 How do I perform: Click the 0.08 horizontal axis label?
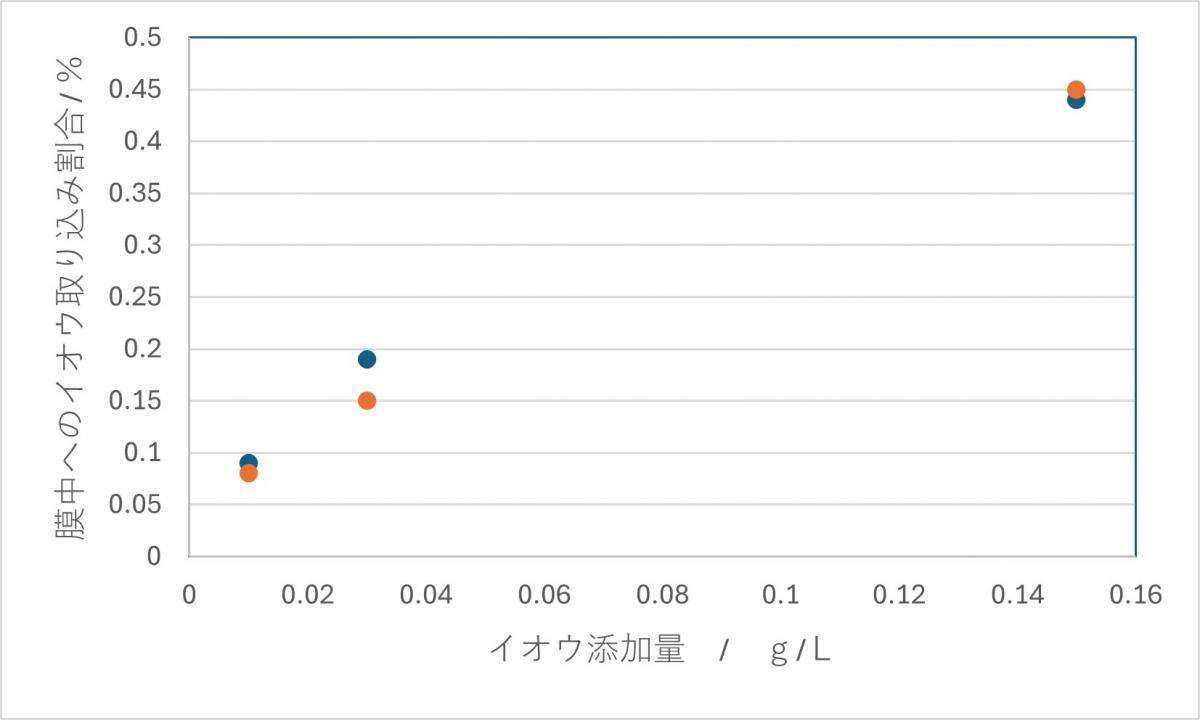click(x=662, y=595)
